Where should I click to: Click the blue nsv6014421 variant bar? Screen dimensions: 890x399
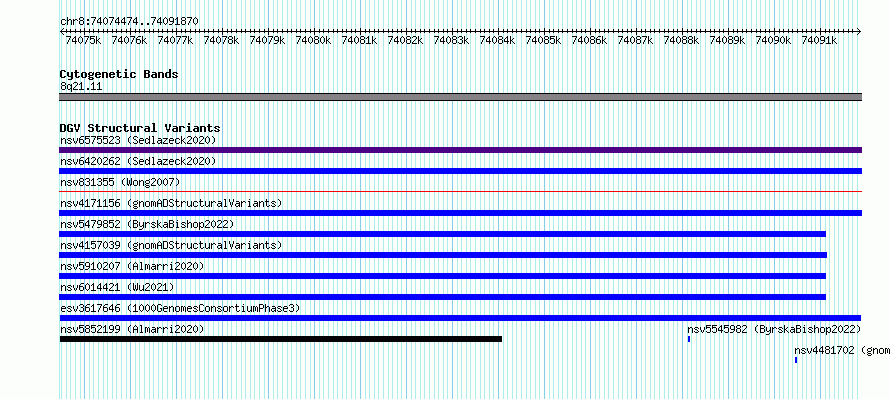point(442,297)
